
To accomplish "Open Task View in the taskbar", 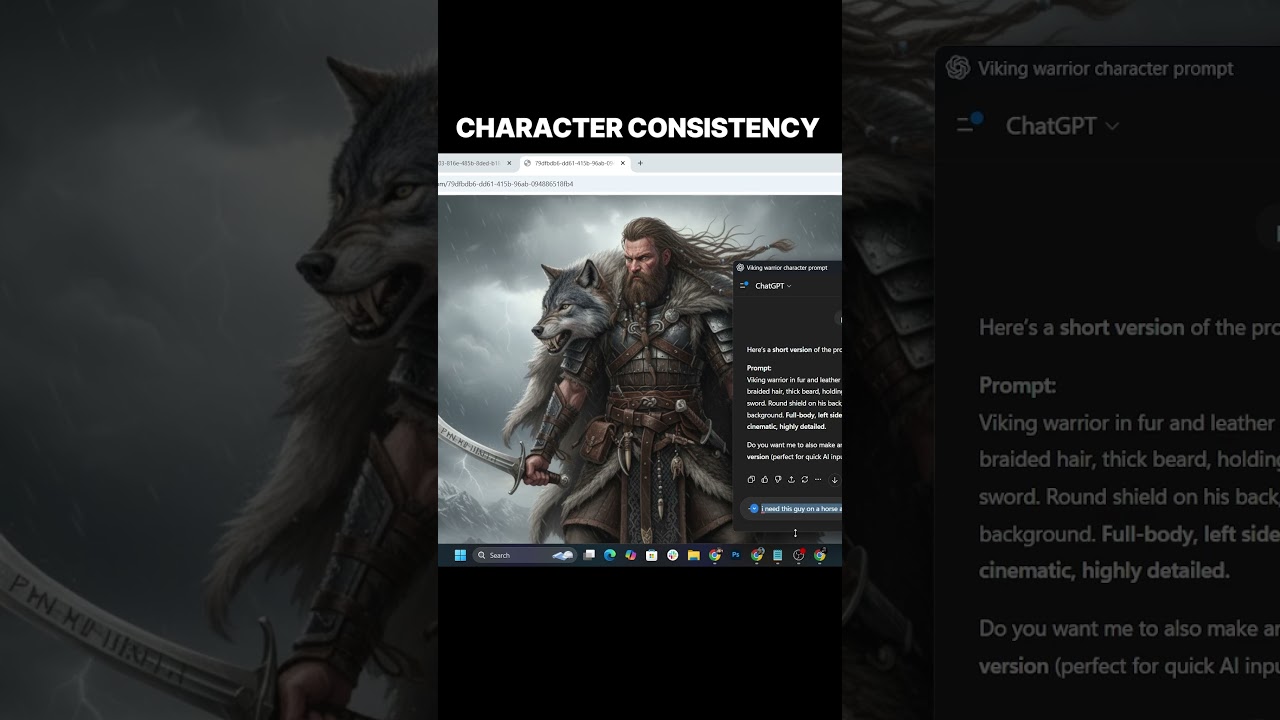I will click(x=589, y=555).
